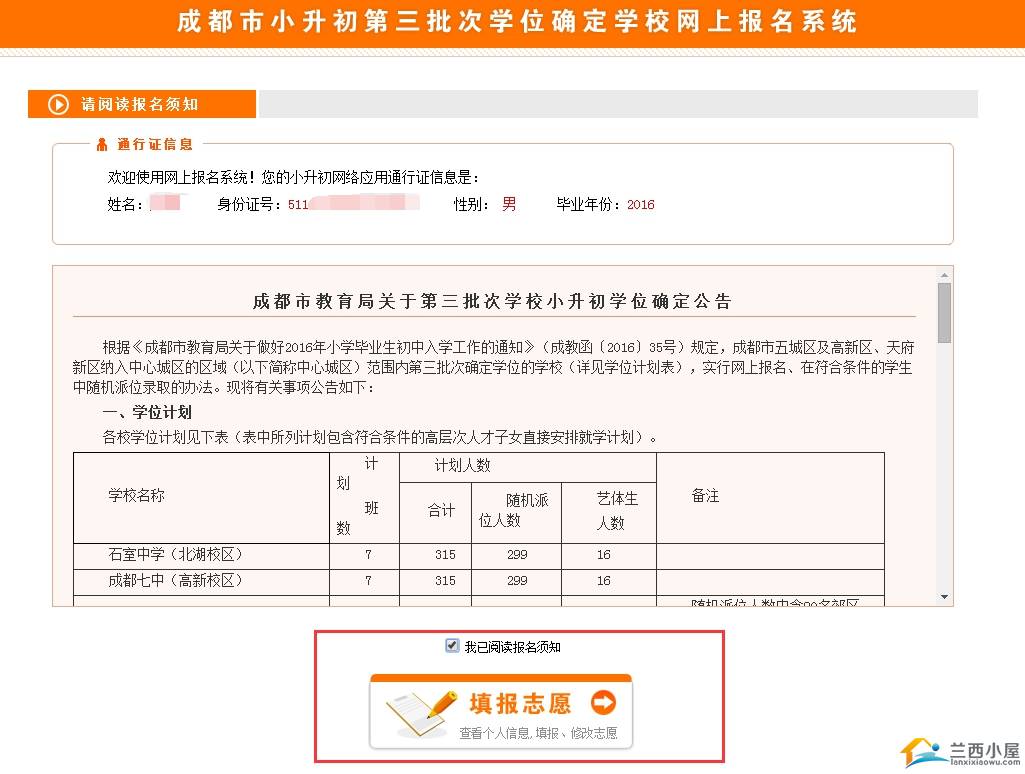The width and height of the screenshot is (1025, 774).
Task: Click the notice scrollbar's down arrow
Action: [944, 597]
